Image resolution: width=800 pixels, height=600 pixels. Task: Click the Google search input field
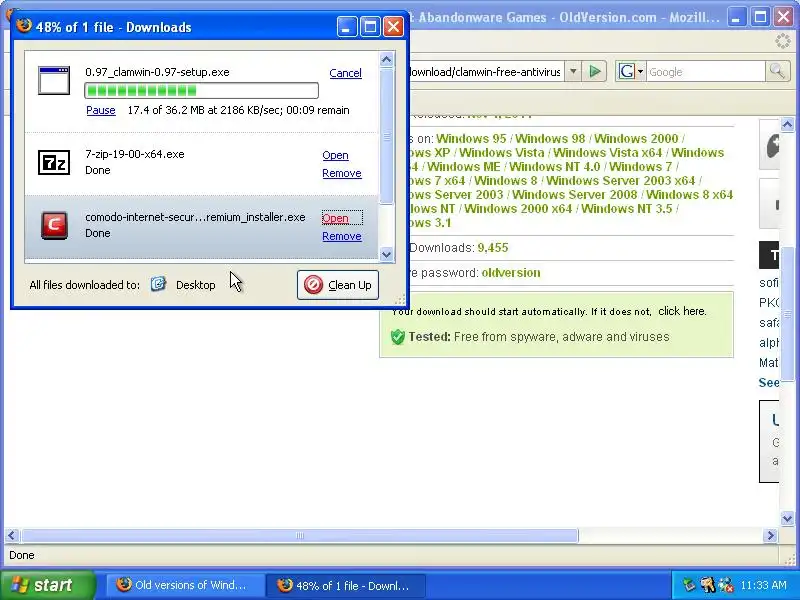[706, 71]
